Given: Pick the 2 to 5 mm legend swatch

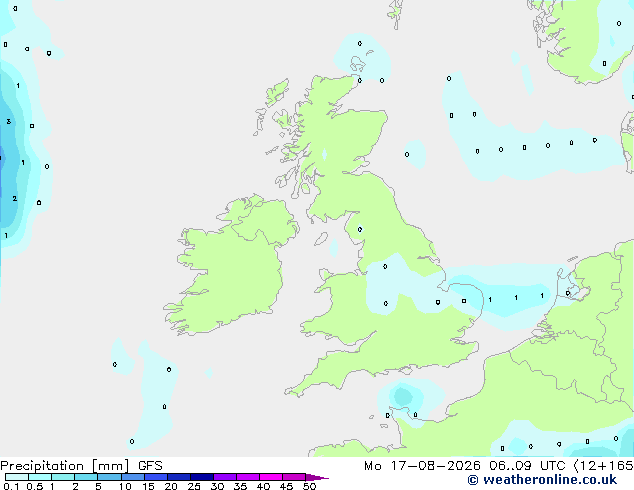Looking at the screenshot, I should point(86,477).
